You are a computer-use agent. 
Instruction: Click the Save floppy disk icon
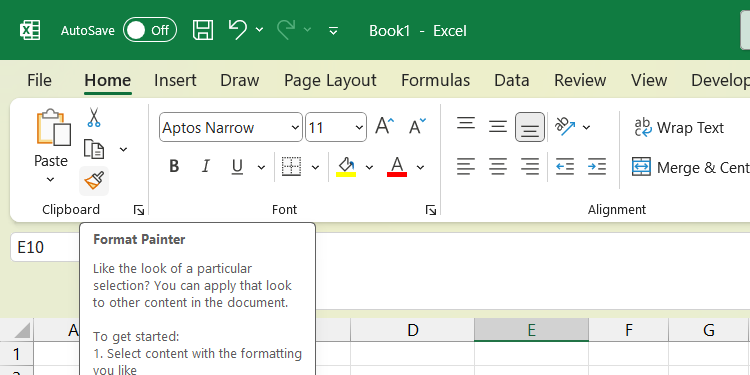coord(203,30)
